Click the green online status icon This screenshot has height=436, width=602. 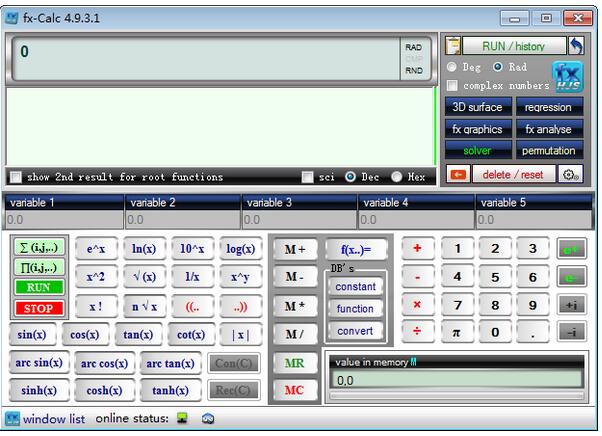point(182,418)
